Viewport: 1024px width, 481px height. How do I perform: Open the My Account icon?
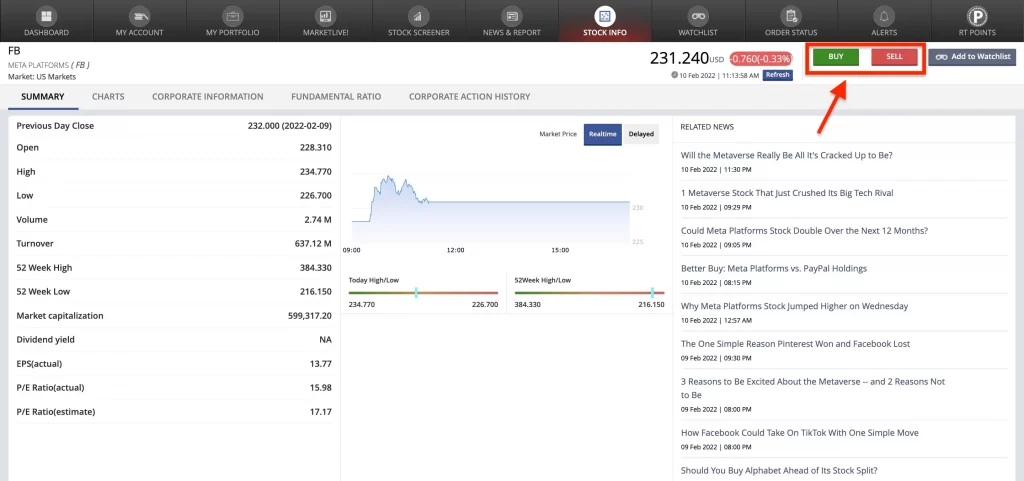point(139,16)
